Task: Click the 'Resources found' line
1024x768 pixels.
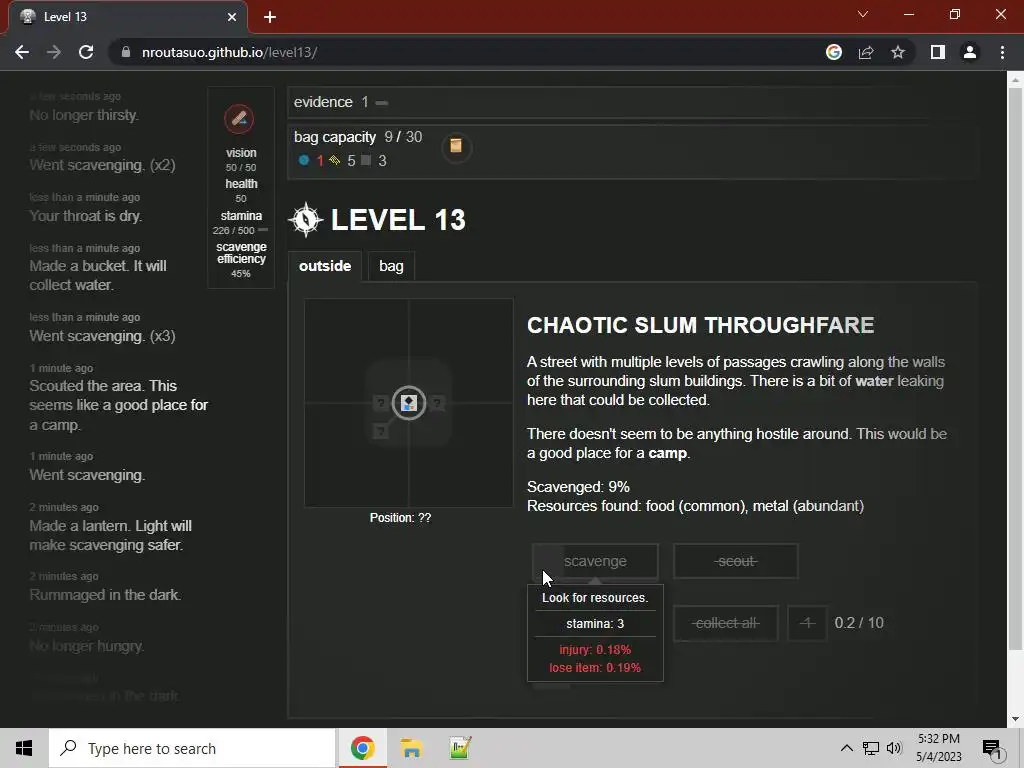Action: click(x=696, y=506)
